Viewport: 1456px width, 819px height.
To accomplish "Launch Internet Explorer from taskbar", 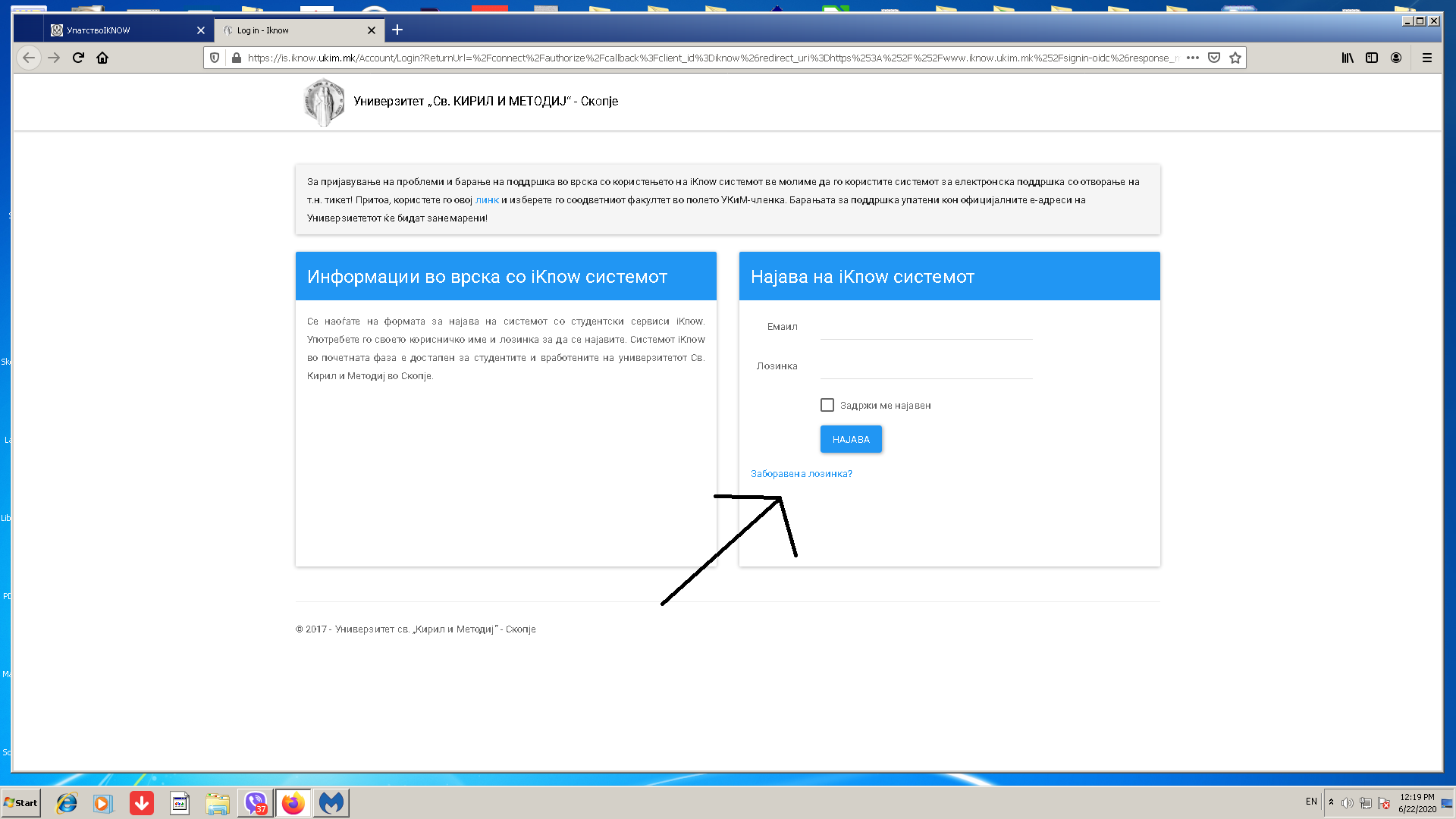I will 67,803.
